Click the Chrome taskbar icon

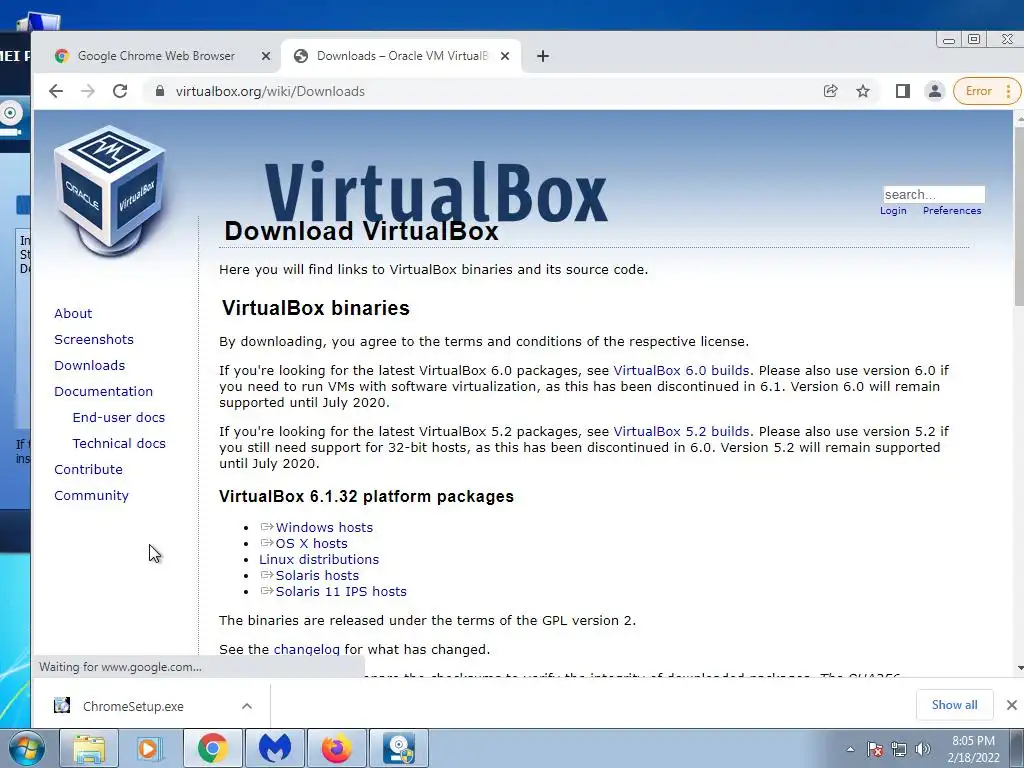coord(213,748)
